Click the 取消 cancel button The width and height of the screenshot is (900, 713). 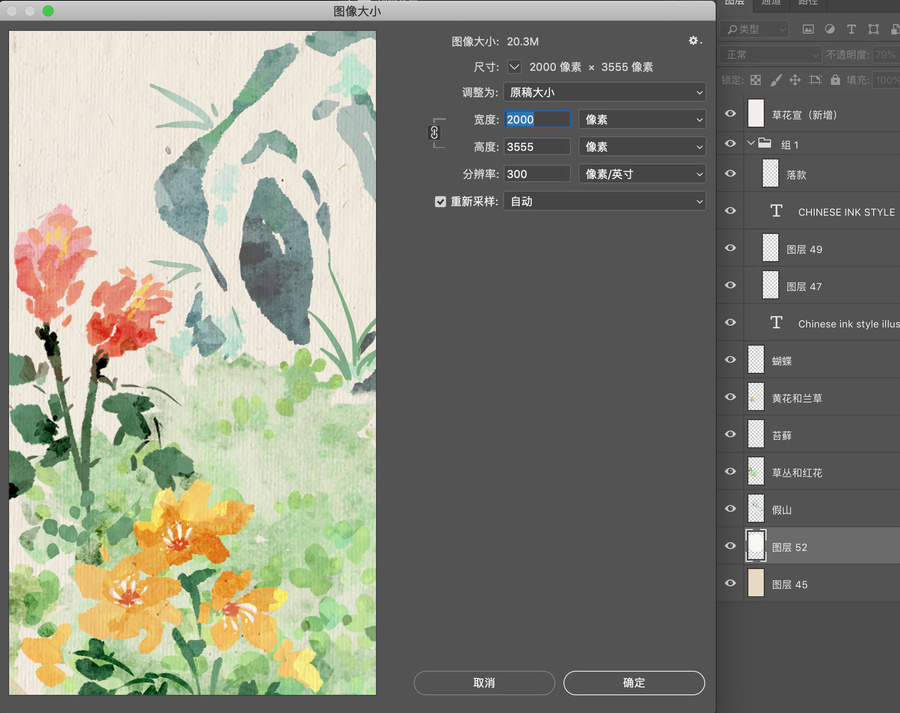[484, 683]
